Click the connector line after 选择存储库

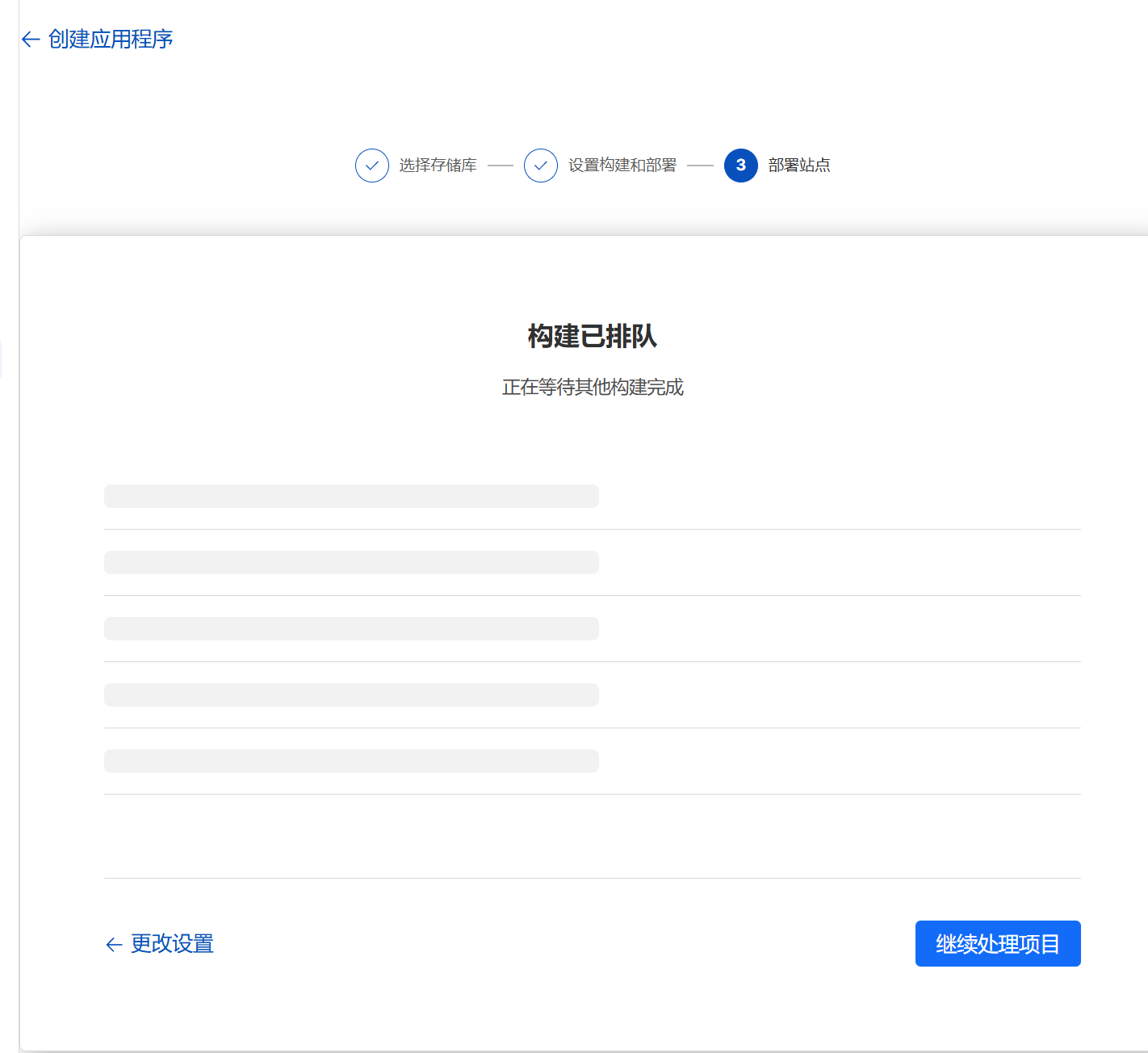coord(501,166)
